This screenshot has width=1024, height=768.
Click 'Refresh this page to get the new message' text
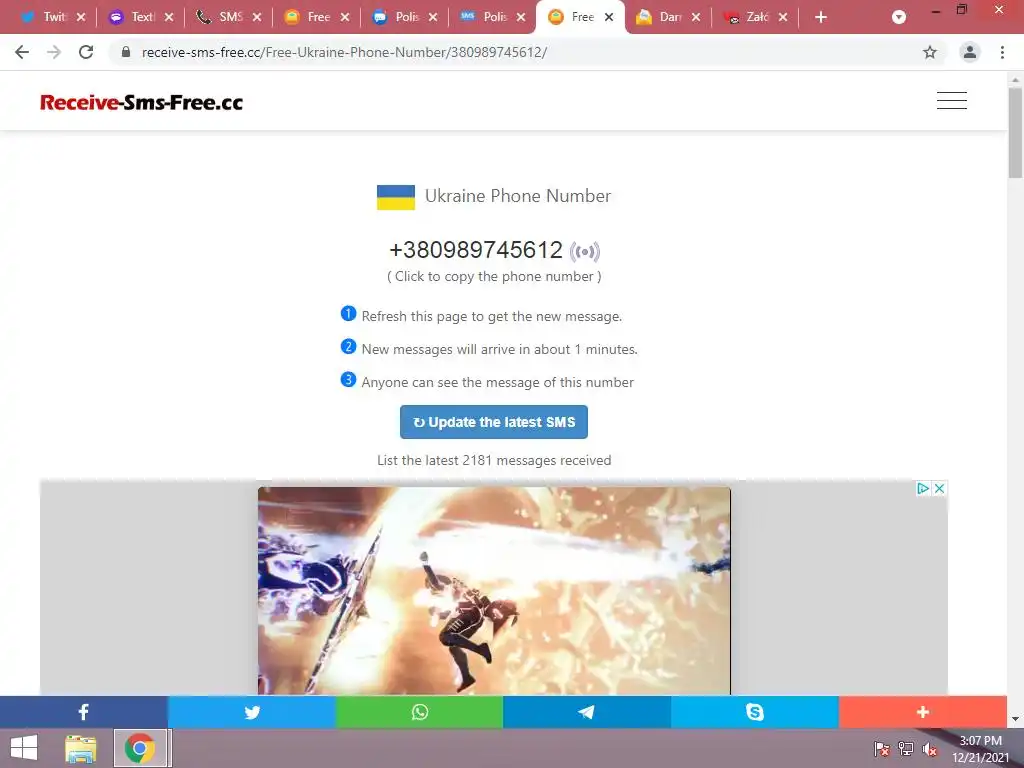(492, 317)
